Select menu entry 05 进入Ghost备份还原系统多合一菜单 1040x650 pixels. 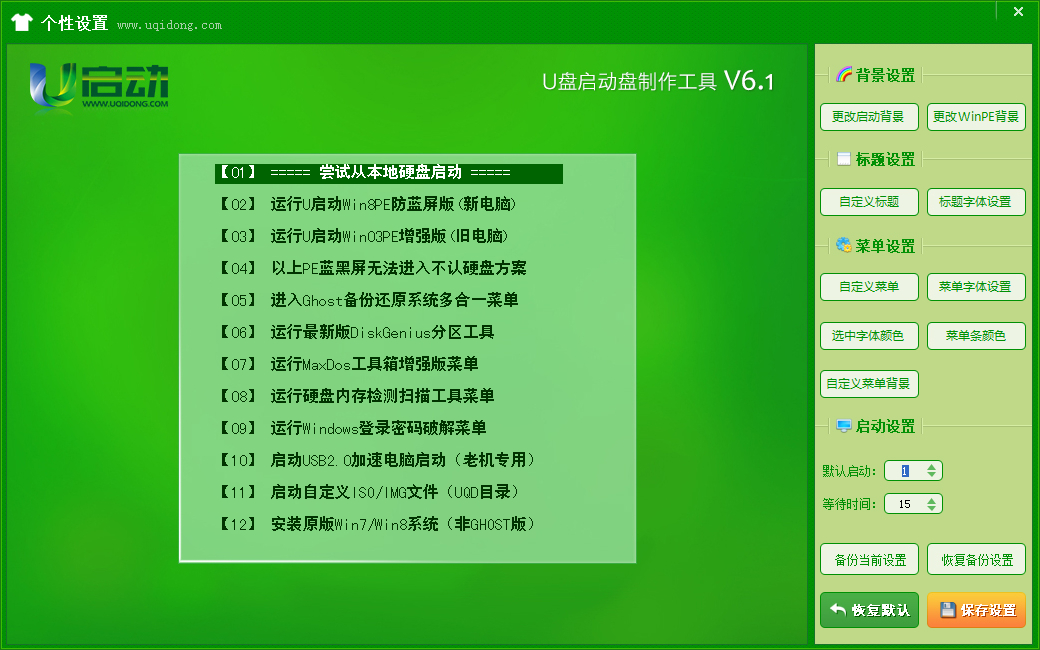(x=368, y=300)
